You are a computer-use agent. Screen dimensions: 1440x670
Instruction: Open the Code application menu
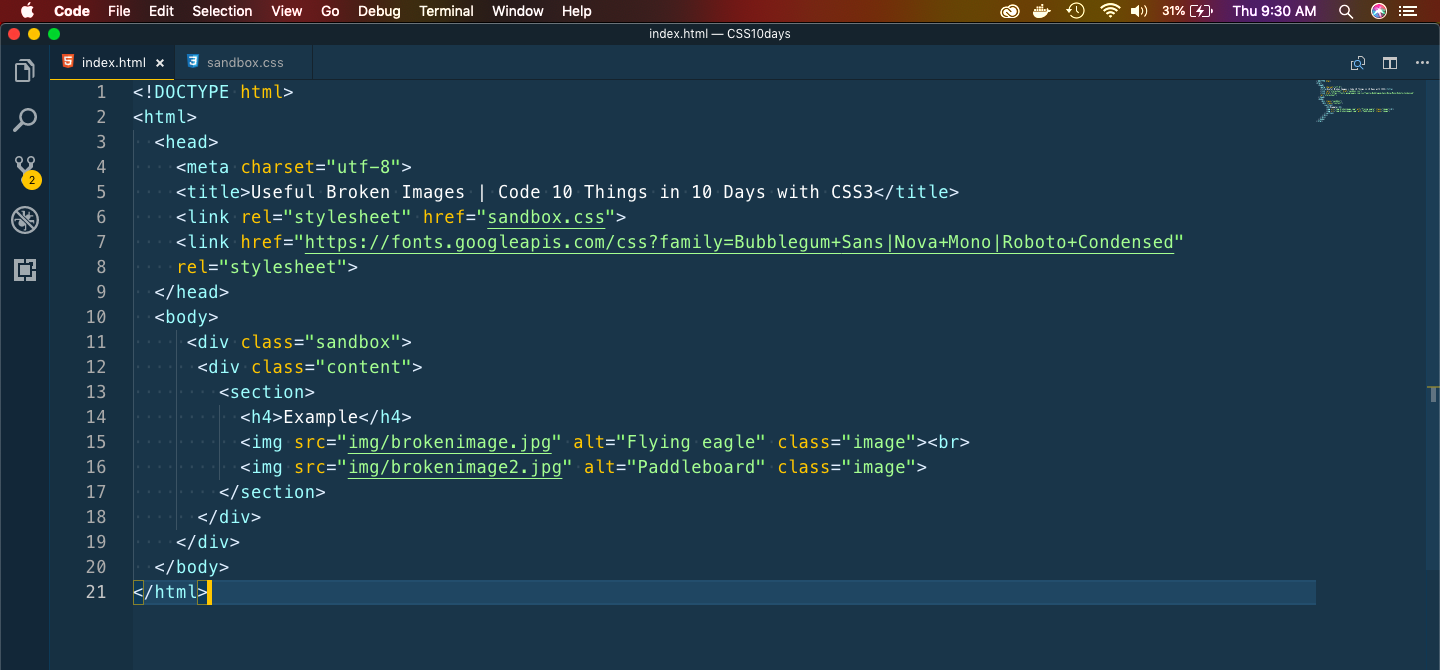pos(71,11)
